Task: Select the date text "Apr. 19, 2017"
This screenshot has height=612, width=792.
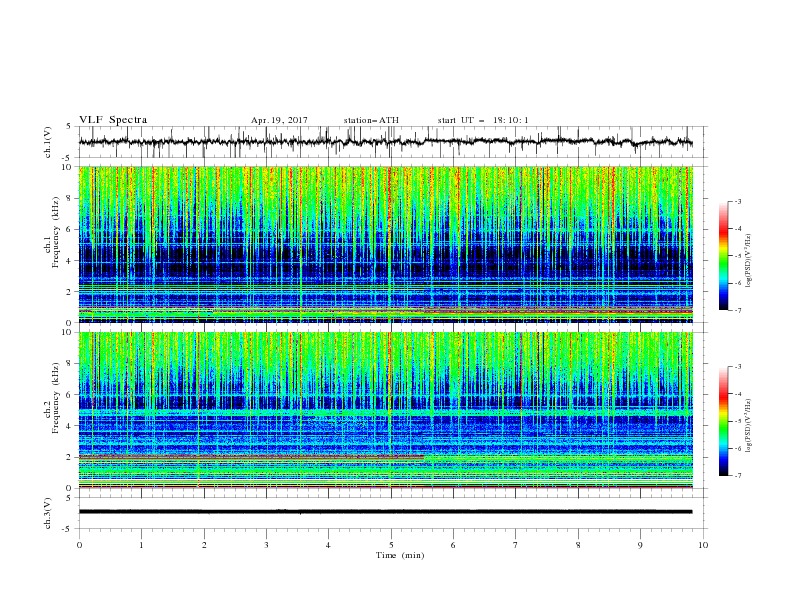Action: coord(279,120)
